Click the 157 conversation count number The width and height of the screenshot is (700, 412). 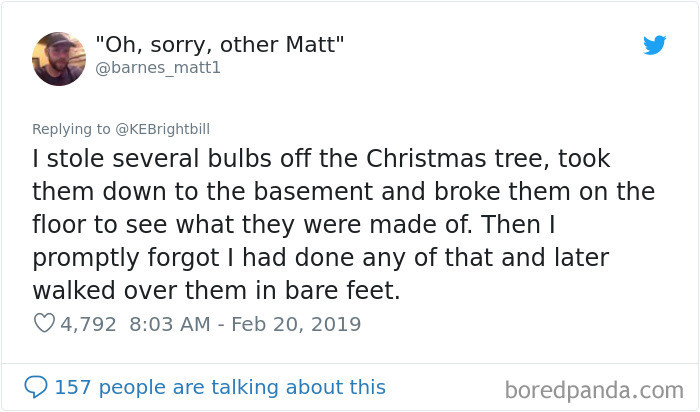[x=71, y=387]
